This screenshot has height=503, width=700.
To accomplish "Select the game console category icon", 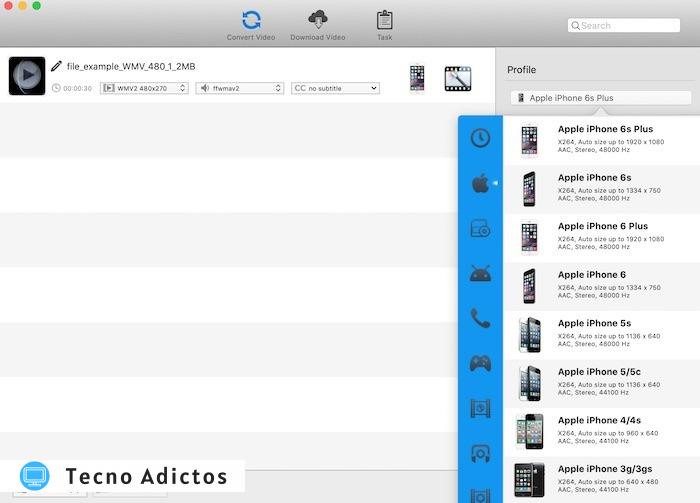I will pyautogui.click(x=480, y=363).
